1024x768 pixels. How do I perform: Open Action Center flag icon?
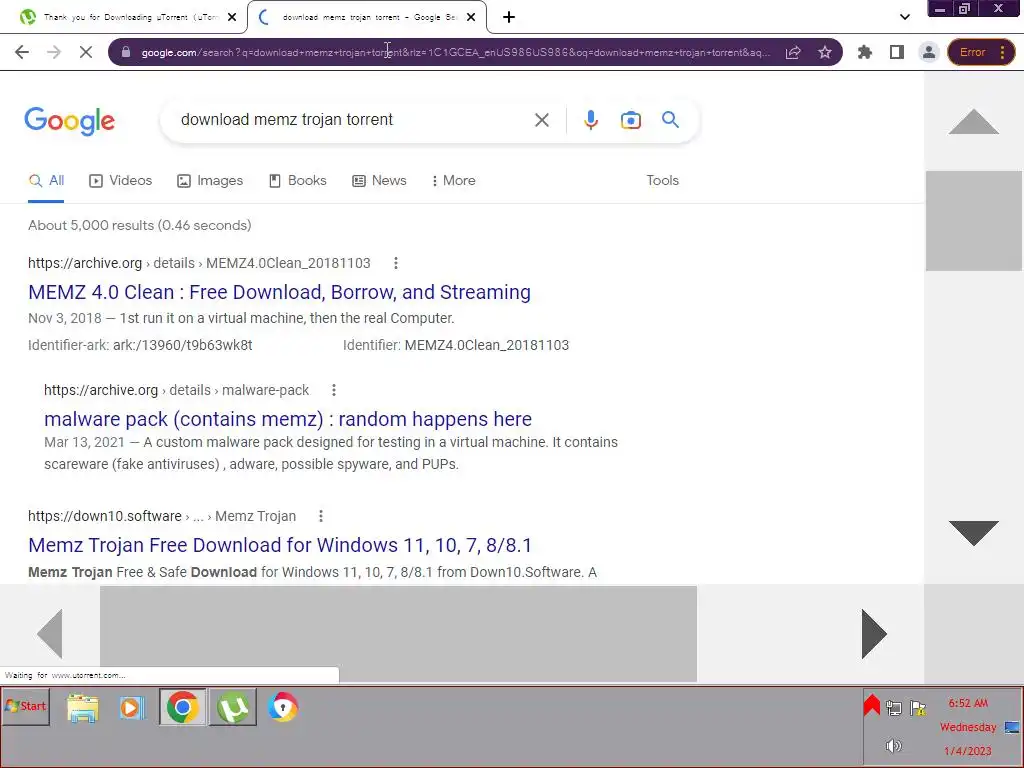pyautogui.click(x=918, y=708)
